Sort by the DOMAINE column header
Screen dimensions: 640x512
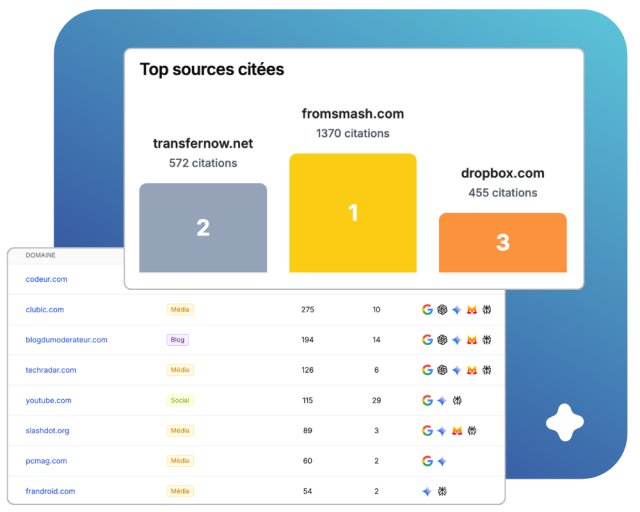(x=40, y=255)
